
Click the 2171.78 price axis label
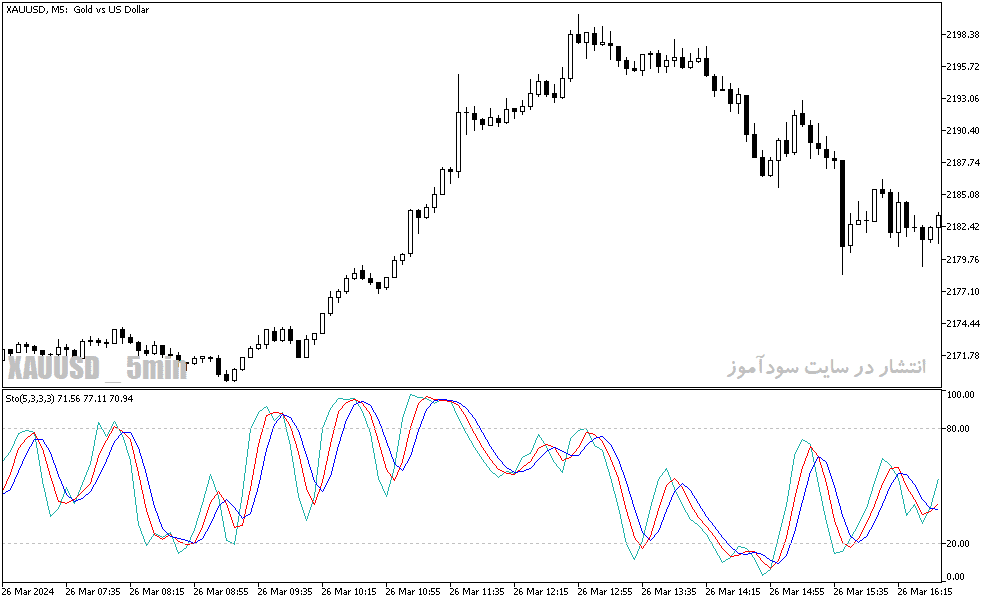tap(962, 356)
